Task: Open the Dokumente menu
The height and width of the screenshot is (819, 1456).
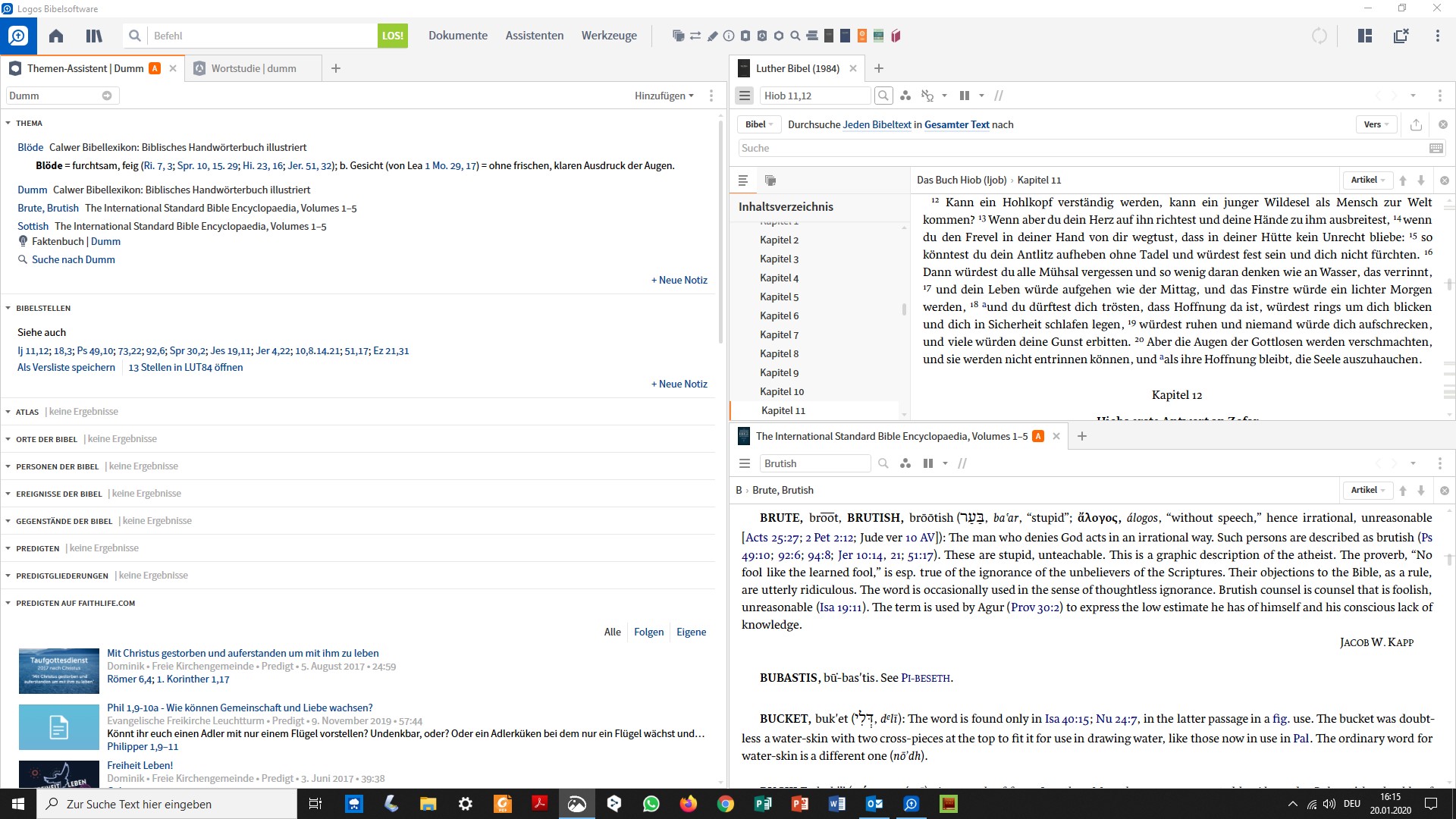Action: (458, 36)
